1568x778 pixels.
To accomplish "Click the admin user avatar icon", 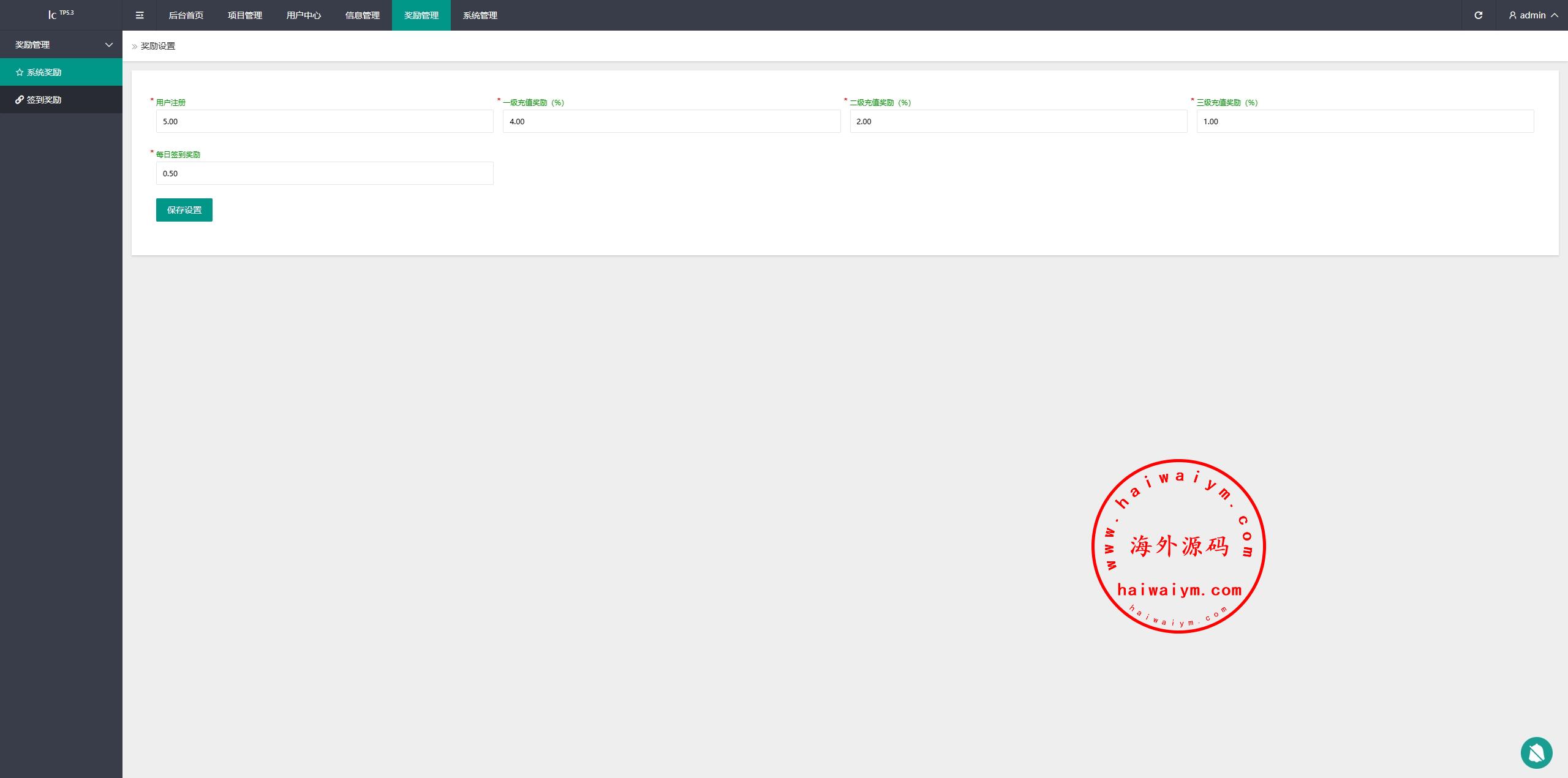I will (1512, 15).
